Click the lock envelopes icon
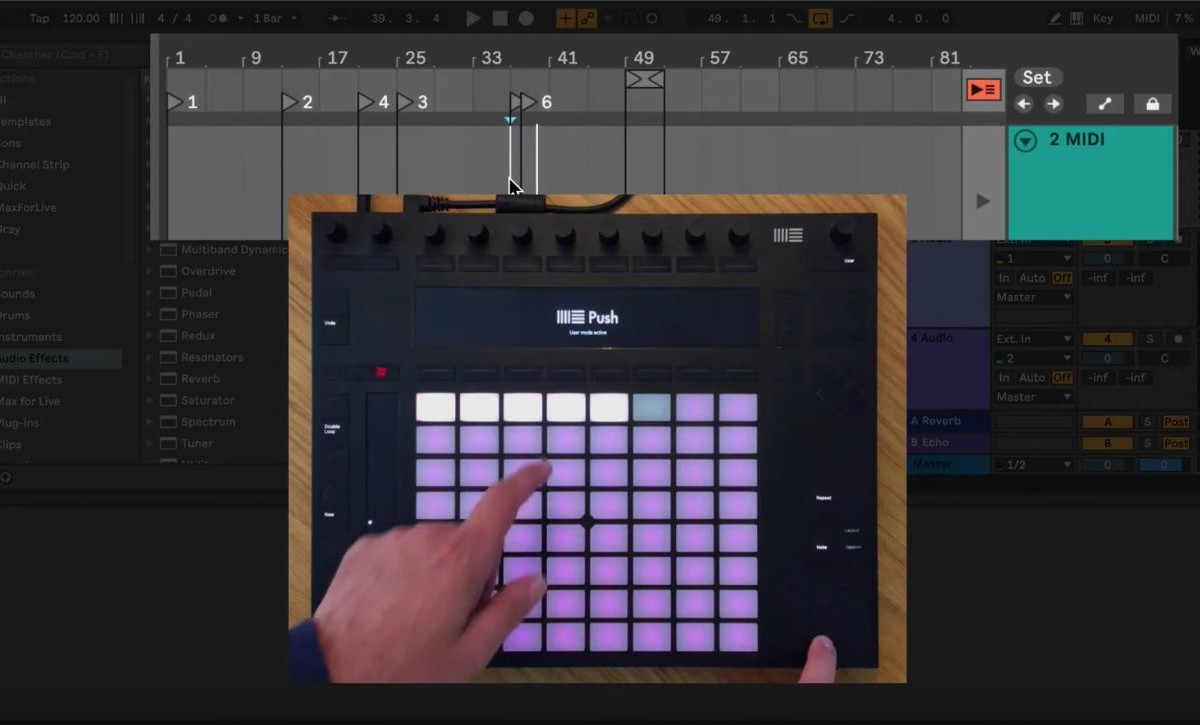1200x725 pixels. click(1152, 104)
